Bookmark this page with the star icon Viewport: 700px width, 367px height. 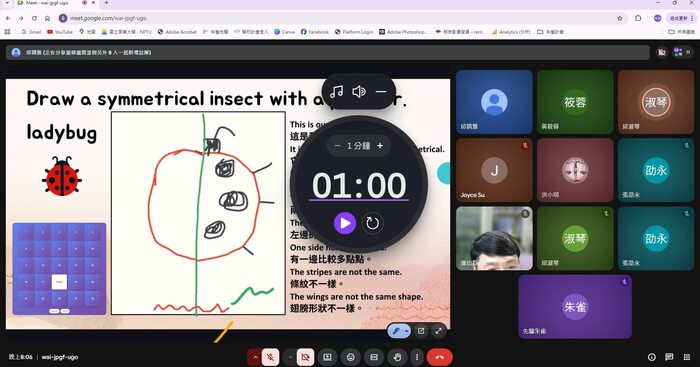coord(620,18)
